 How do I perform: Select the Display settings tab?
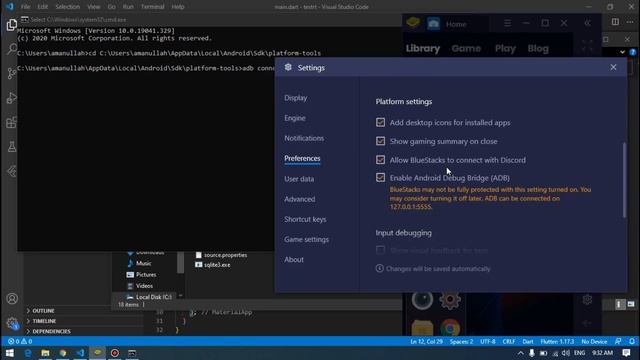(296, 98)
